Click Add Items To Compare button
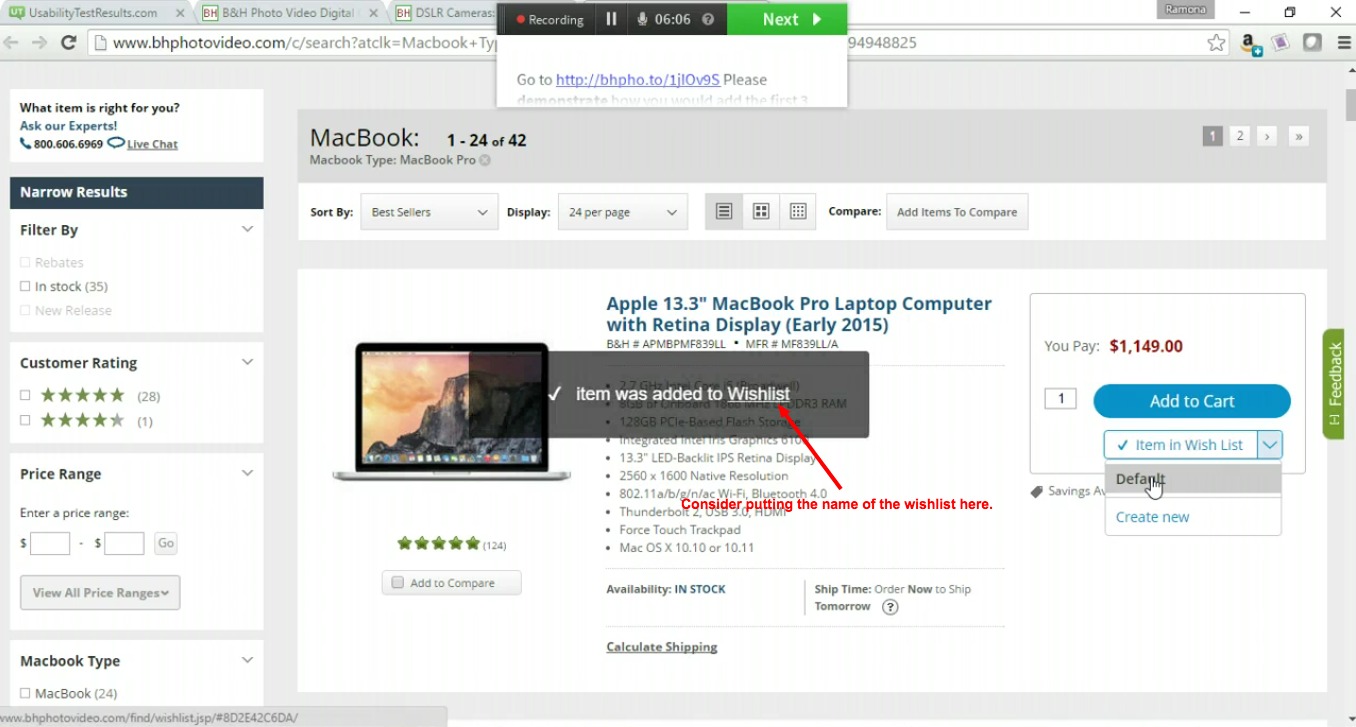Viewport: 1356px width, 727px height. [957, 212]
